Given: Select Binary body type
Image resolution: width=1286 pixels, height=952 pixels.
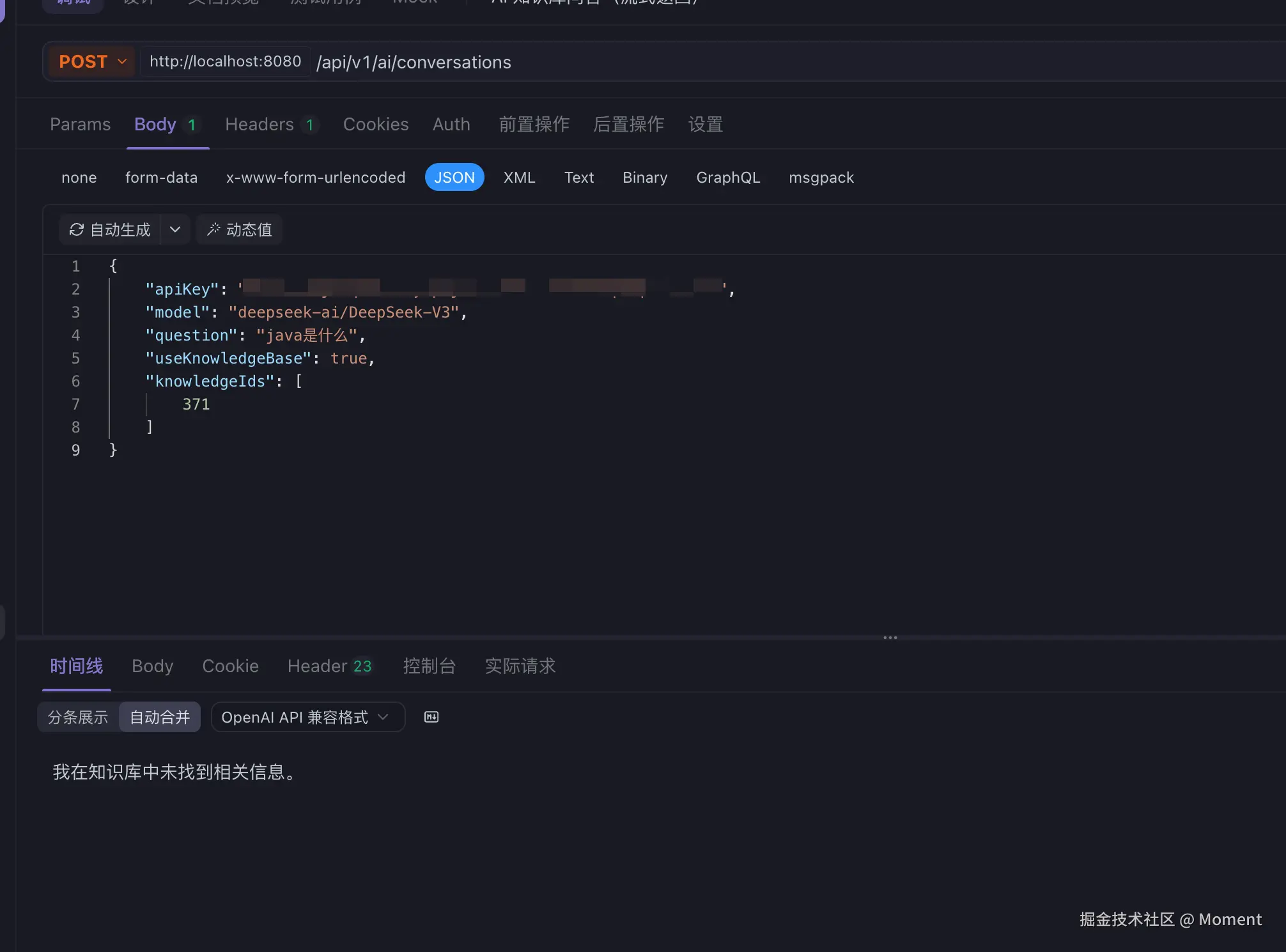Looking at the screenshot, I should pos(644,177).
